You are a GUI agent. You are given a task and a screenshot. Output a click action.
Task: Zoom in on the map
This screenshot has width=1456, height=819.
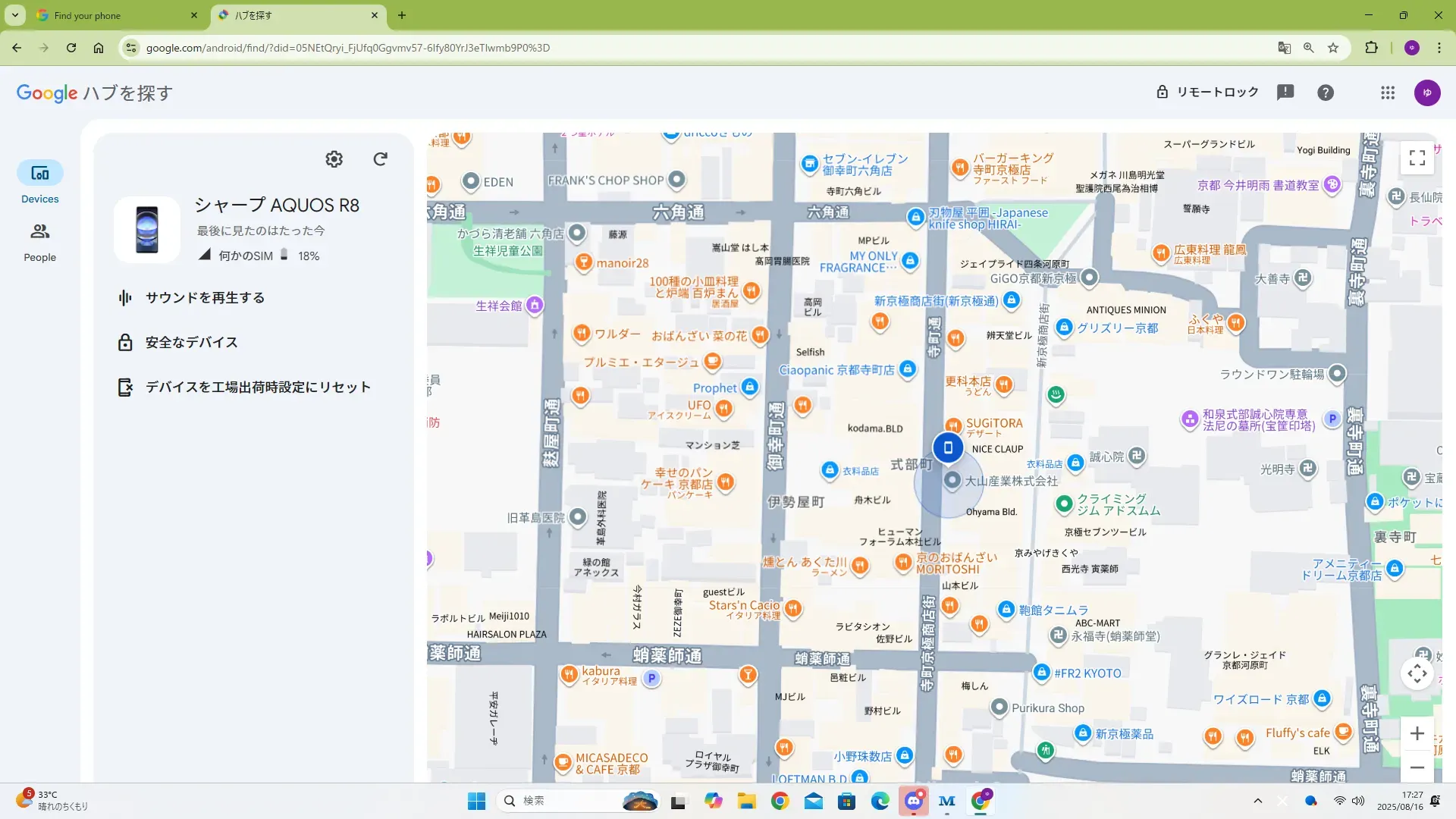(x=1417, y=733)
